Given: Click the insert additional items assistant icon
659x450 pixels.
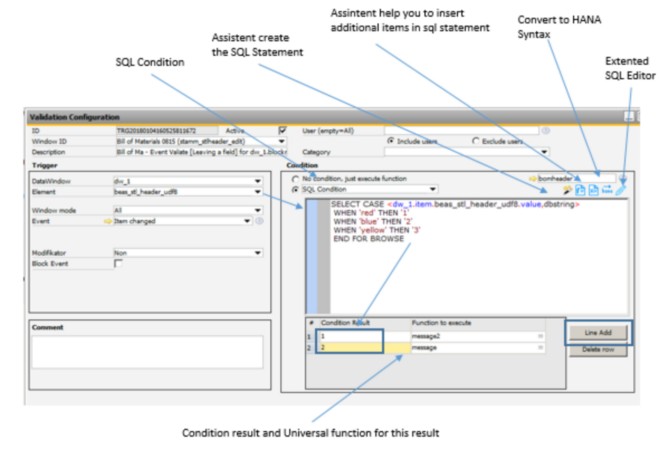Looking at the screenshot, I should click(581, 188).
